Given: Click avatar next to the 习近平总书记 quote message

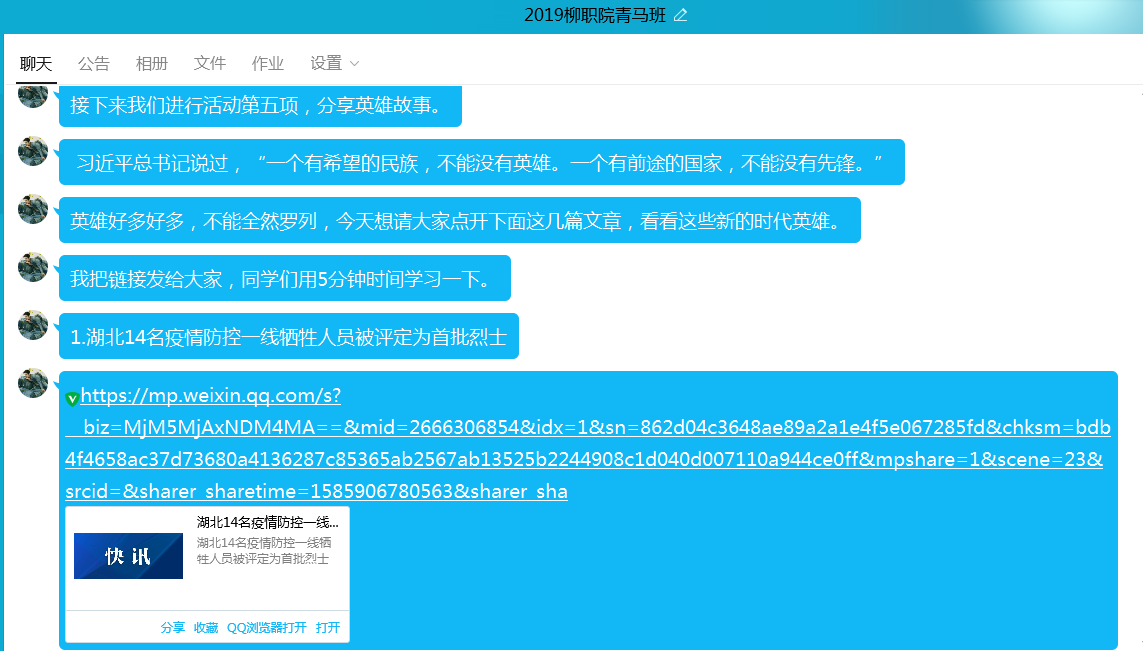Looking at the screenshot, I should (33, 151).
